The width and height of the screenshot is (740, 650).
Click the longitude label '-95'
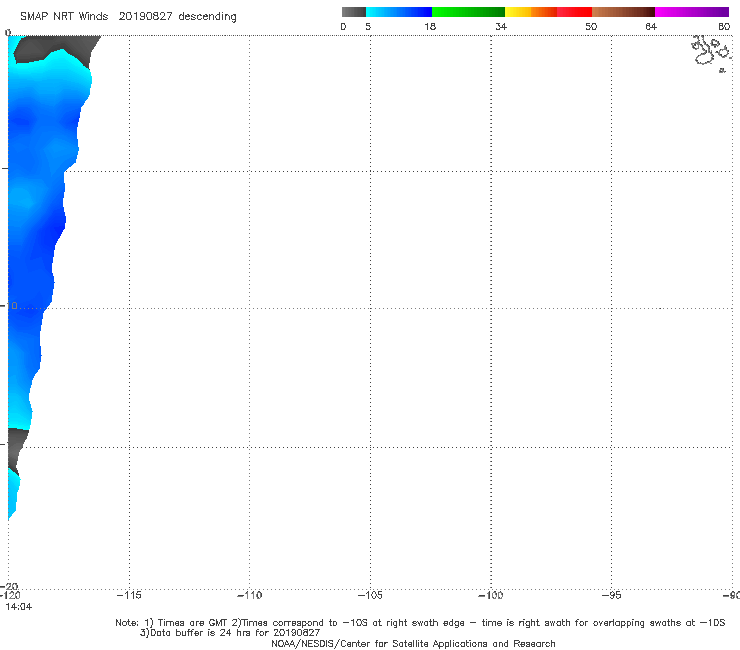coord(612,595)
